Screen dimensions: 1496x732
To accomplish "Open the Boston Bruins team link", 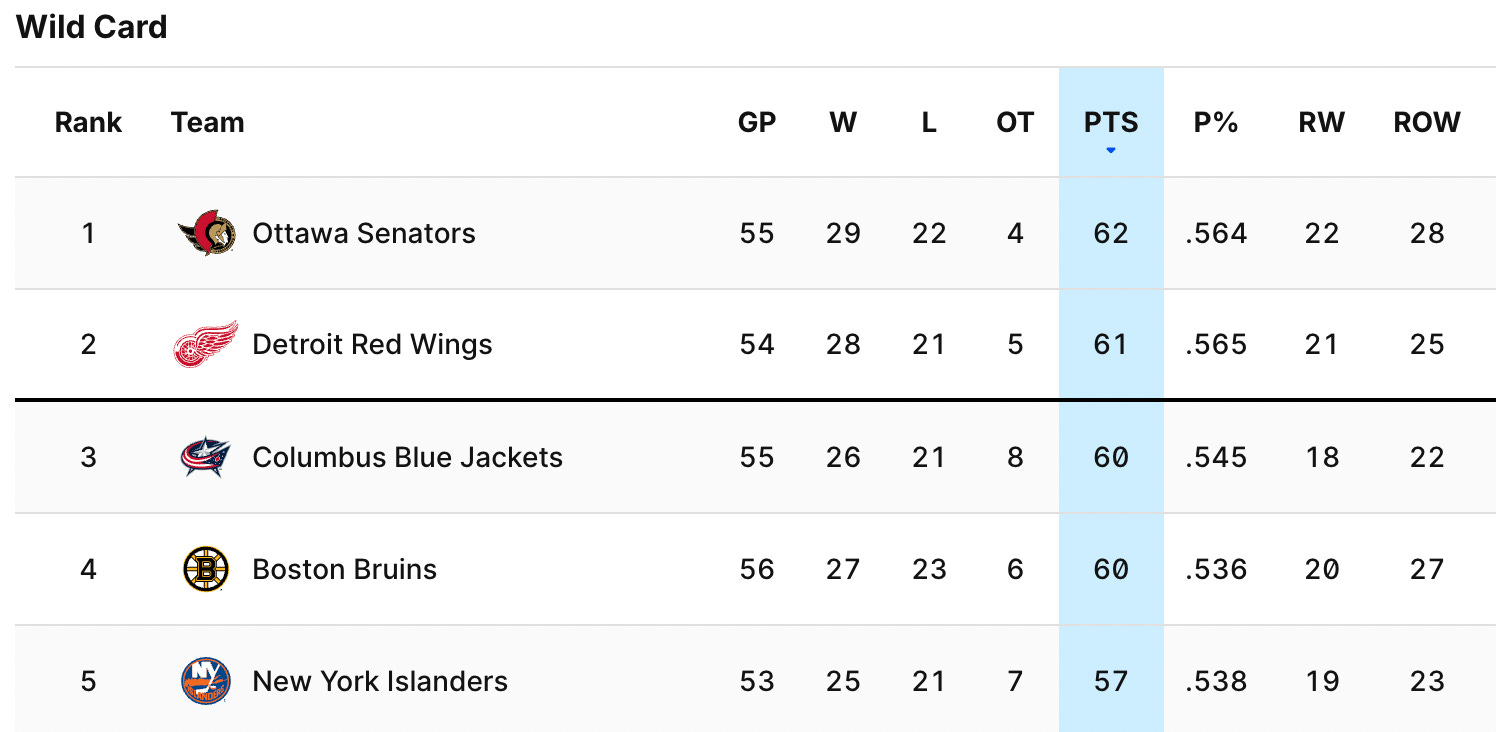I will click(344, 569).
